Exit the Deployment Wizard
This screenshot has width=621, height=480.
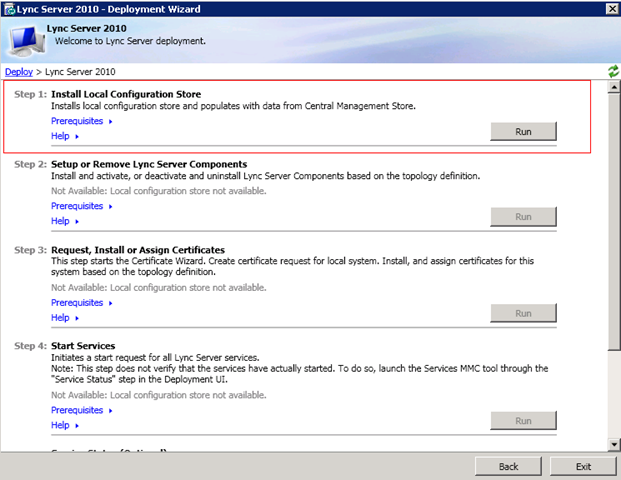coord(583,467)
